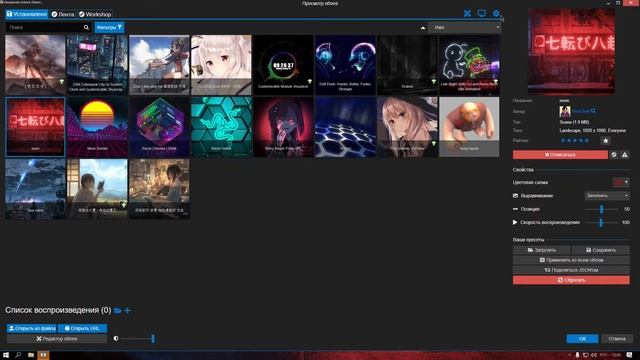Select Customizable Module Visualizer wallpaper

point(283,65)
